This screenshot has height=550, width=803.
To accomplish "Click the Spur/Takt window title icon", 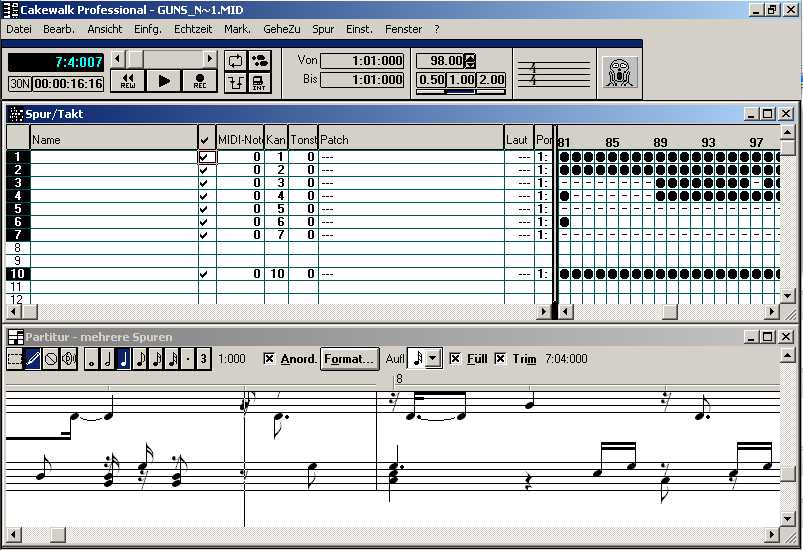I will pyautogui.click(x=16, y=114).
